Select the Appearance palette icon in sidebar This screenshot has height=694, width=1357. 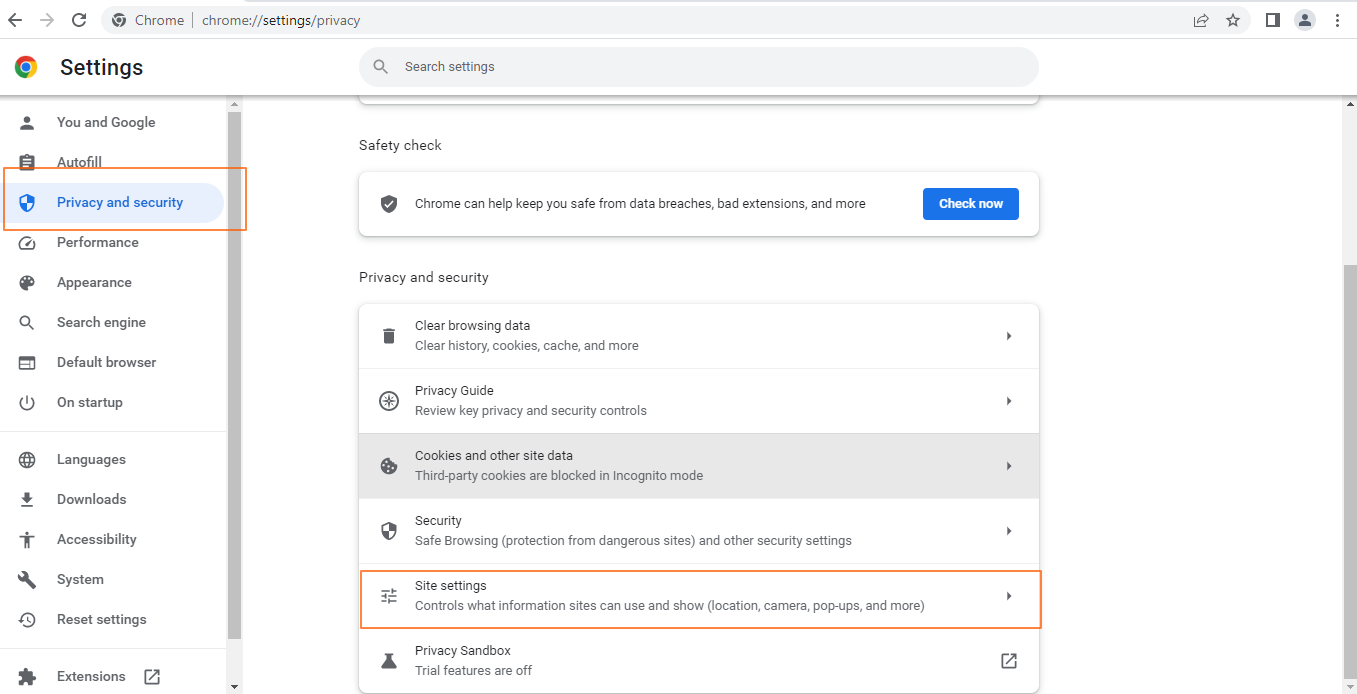coord(27,282)
